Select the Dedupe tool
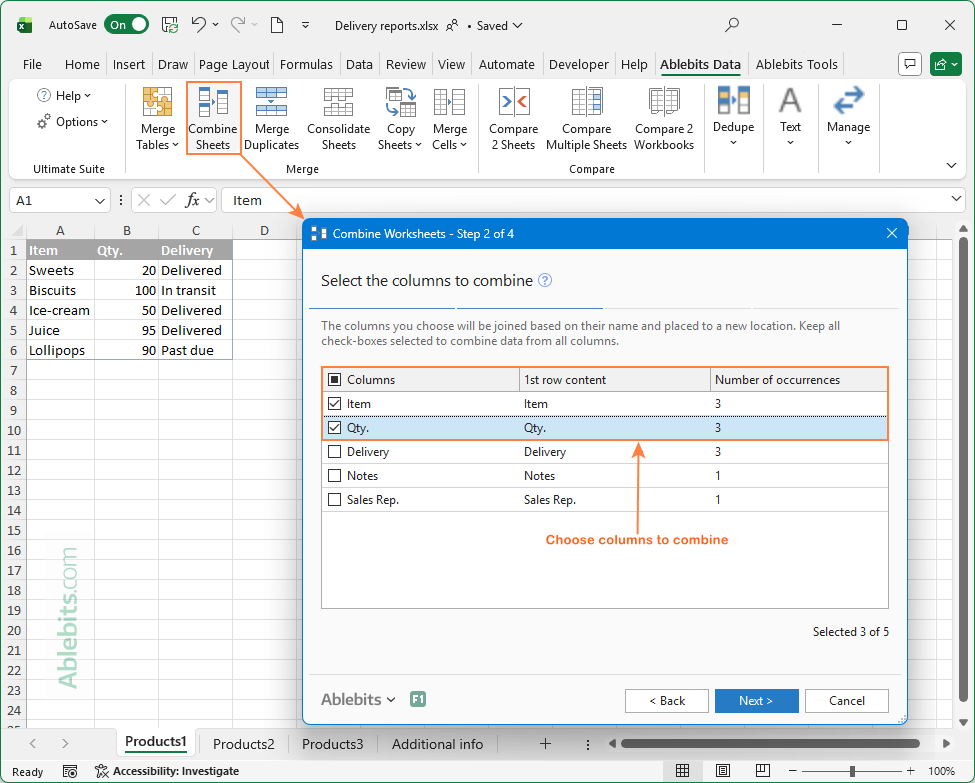Image resolution: width=975 pixels, height=783 pixels. [733, 118]
